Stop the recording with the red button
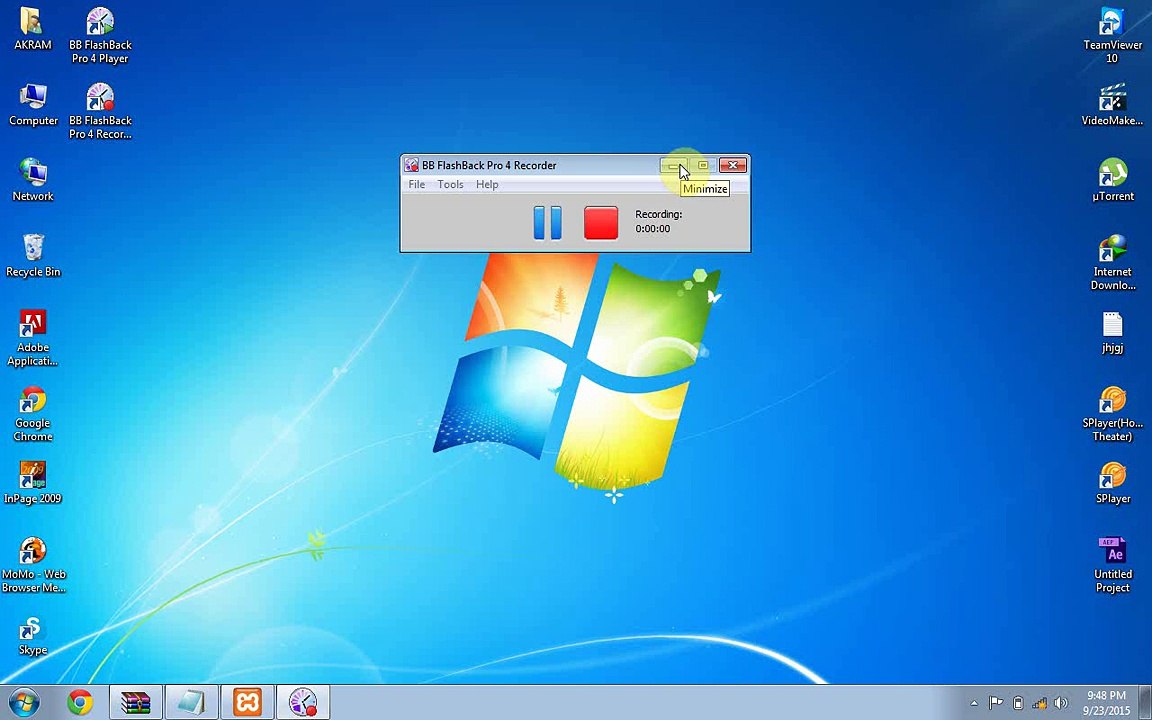Viewport: 1152px width, 720px height. (x=601, y=223)
